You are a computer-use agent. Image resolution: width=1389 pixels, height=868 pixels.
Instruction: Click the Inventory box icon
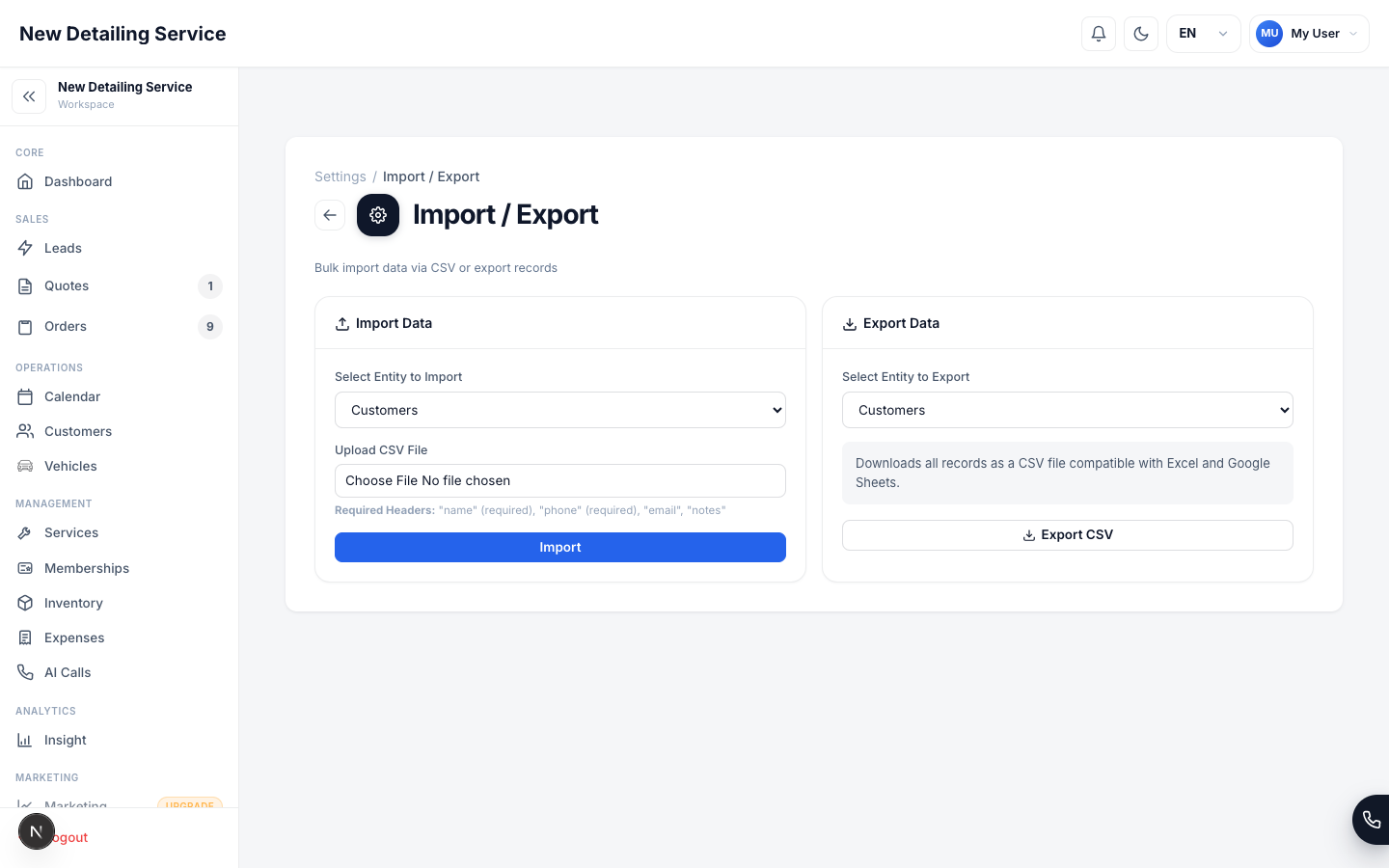click(x=25, y=603)
